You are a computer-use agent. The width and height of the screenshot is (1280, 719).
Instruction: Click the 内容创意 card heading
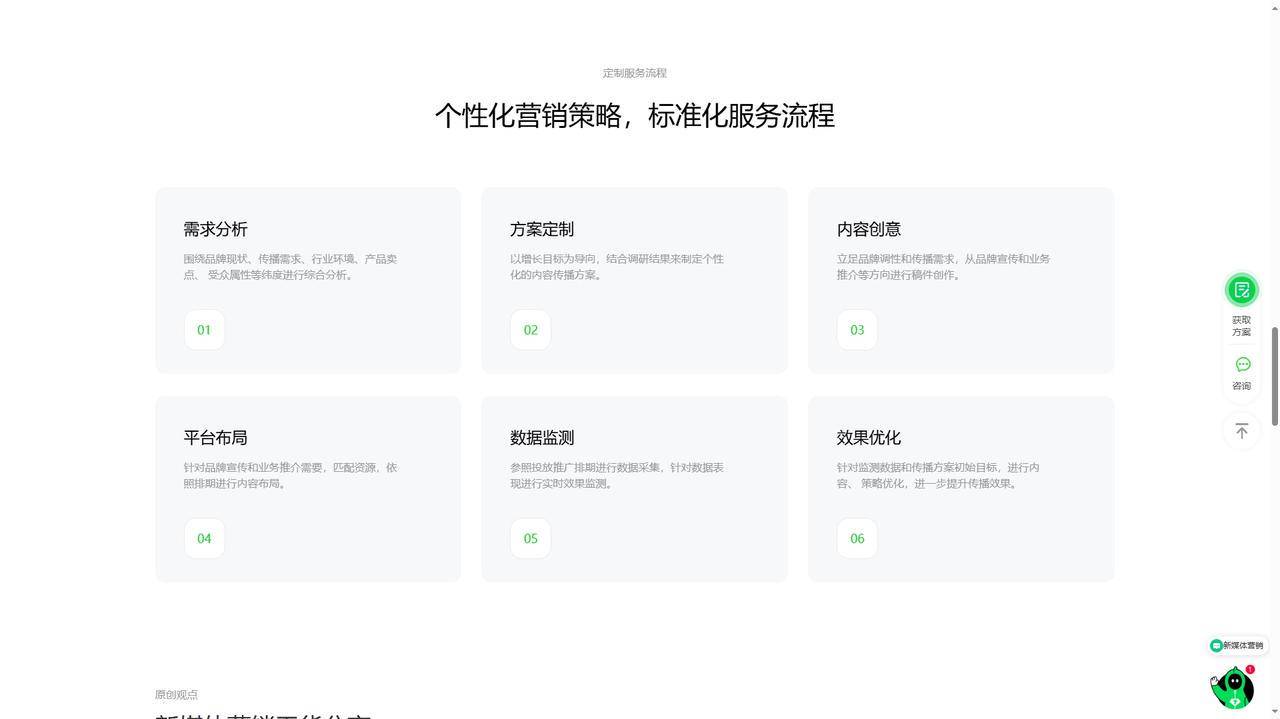pos(869,229)
